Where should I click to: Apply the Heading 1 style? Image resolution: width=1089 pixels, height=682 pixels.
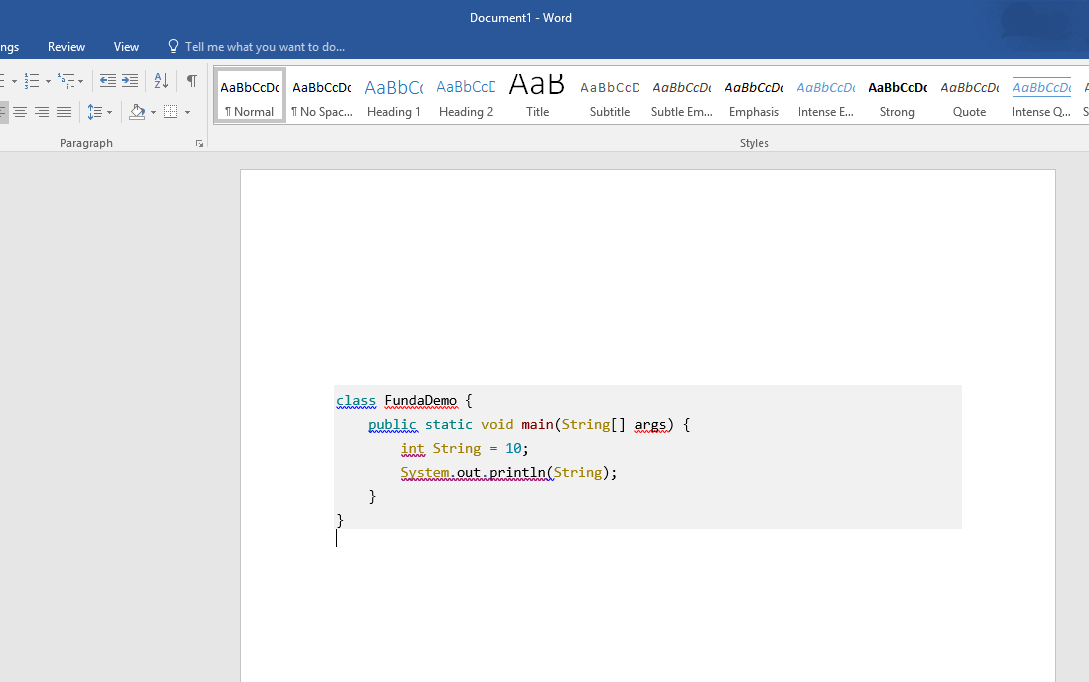(x=394, y=97)
